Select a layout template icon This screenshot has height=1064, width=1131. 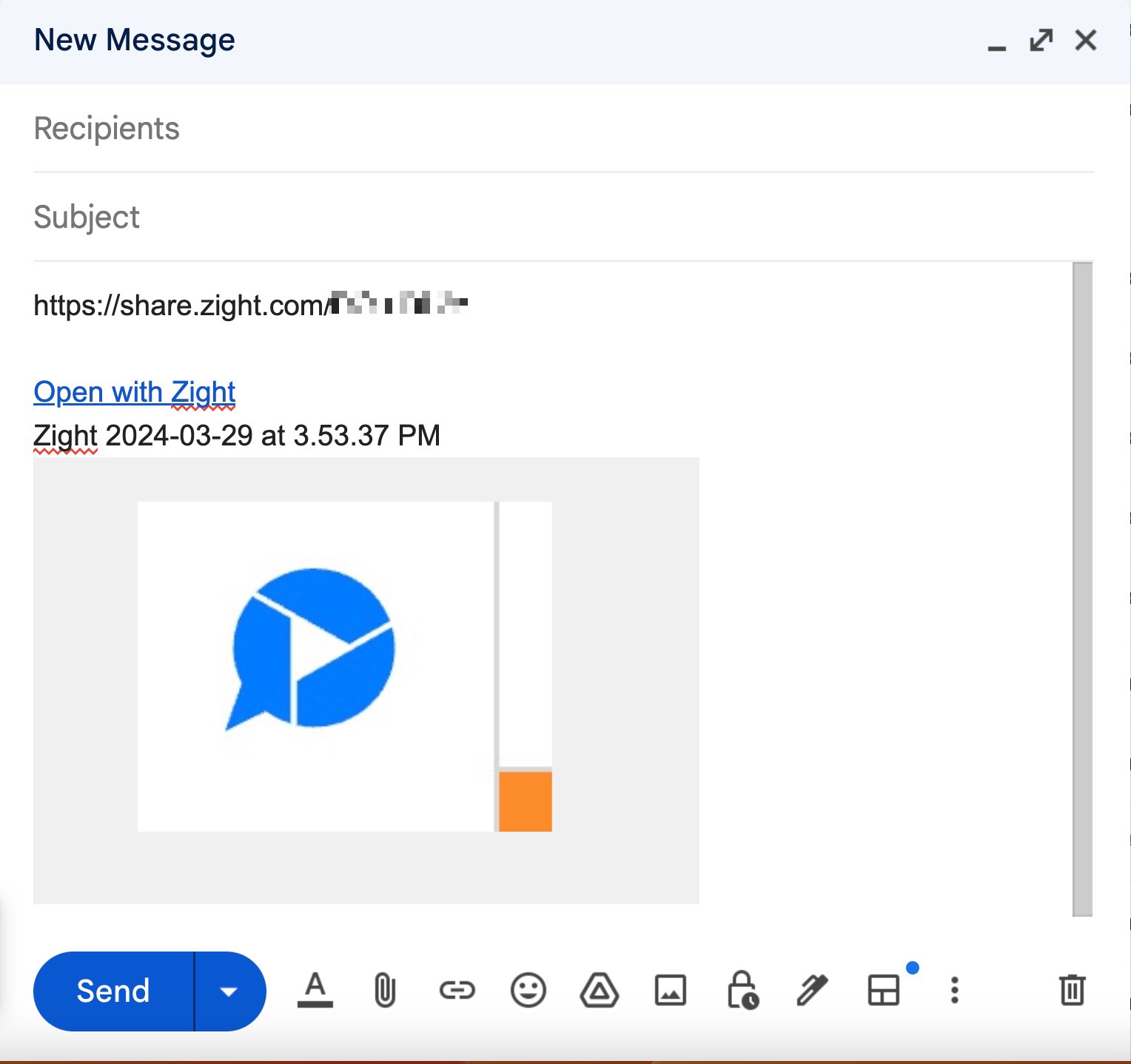click(x=884, y=990)
